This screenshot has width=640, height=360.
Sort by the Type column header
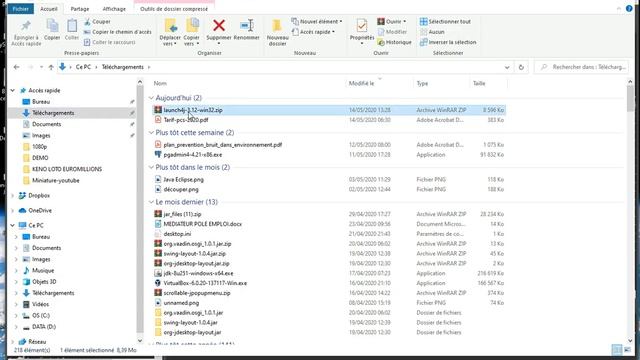tap(422, 83)
